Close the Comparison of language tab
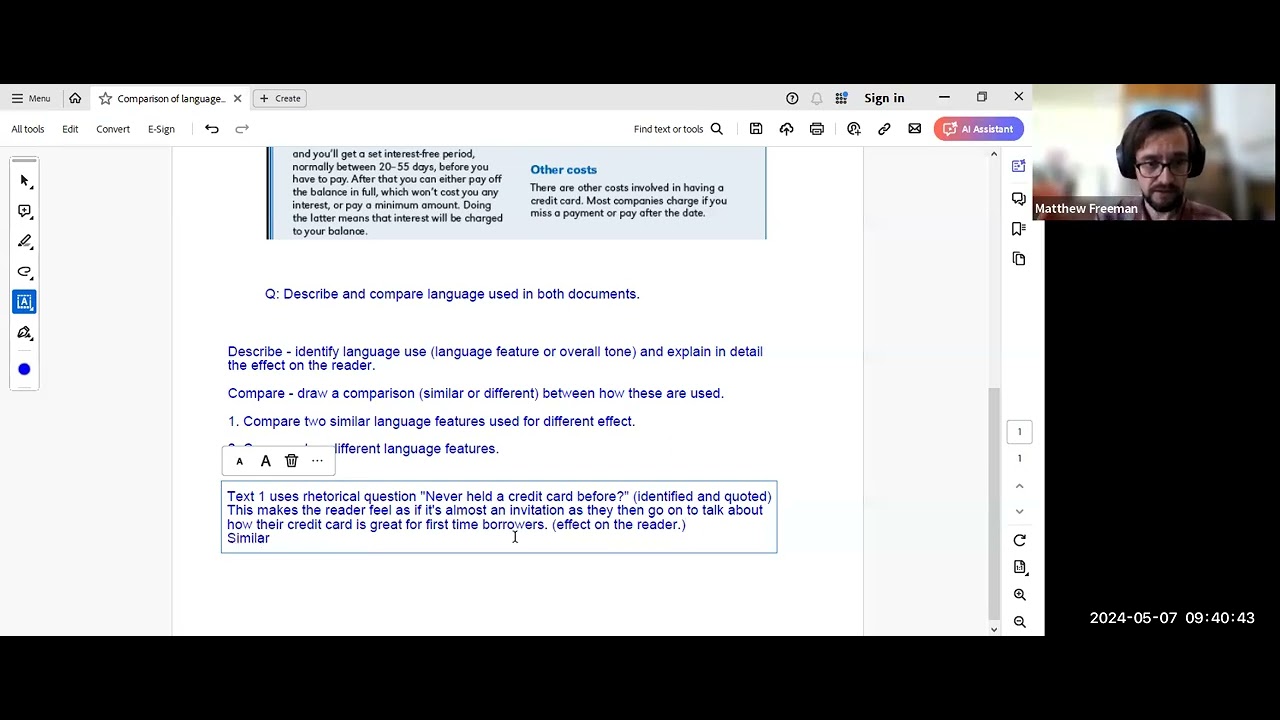 (x=237, y=98)
